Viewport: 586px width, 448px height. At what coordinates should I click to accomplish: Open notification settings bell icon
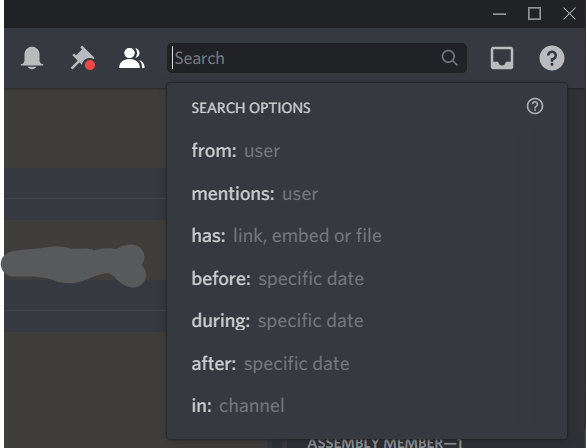pyautogui.click(x=32, y=58)
